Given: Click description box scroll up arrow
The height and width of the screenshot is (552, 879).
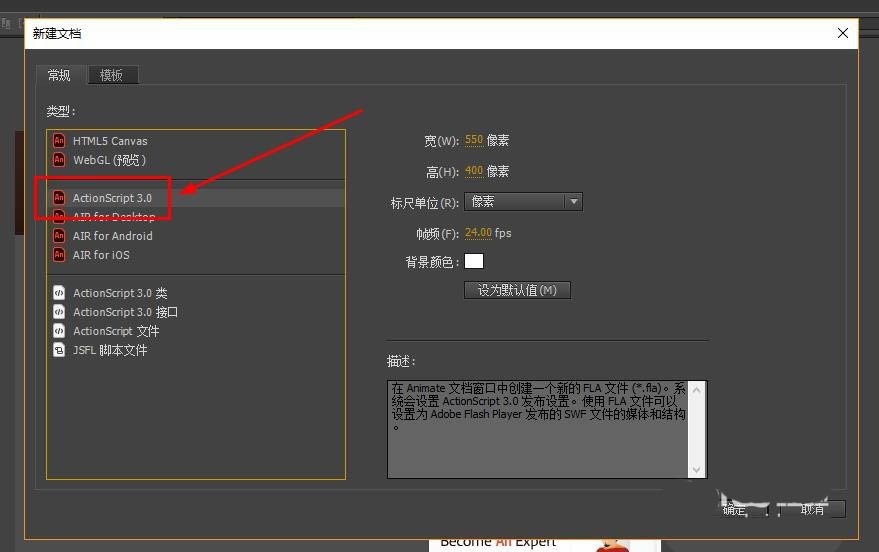Looking at the screenshot, I should click(697, 389).
